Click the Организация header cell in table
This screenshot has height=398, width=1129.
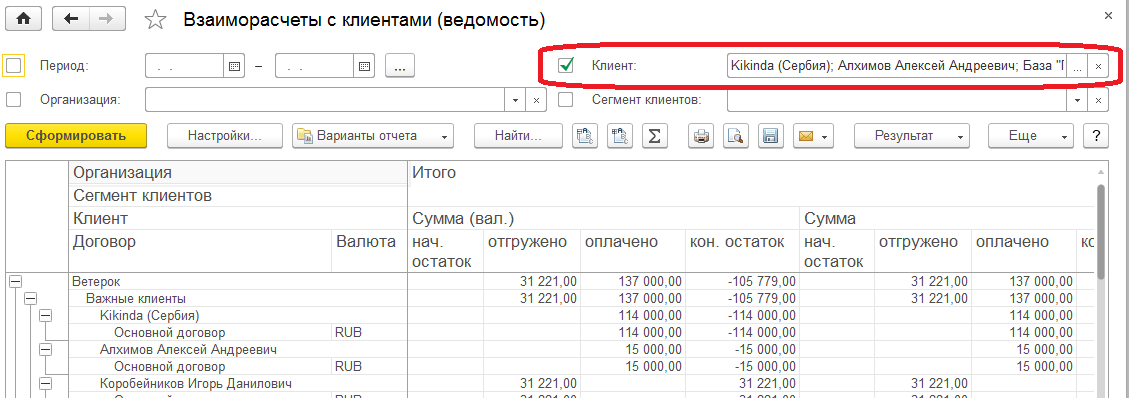(x=238, y=173)
